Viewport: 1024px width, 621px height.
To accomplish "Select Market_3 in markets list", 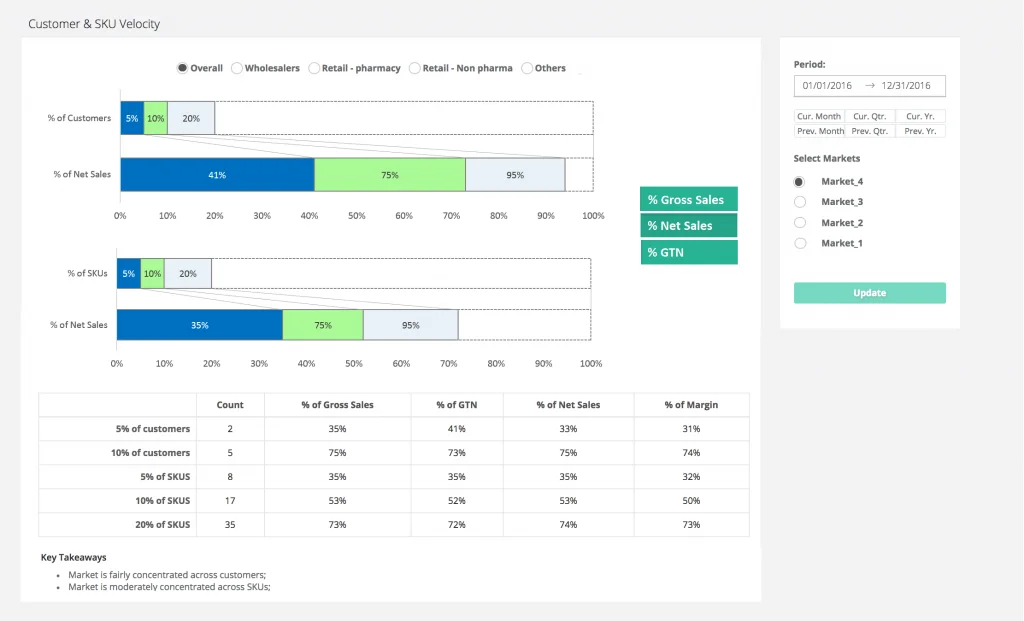I will point(799,202).
